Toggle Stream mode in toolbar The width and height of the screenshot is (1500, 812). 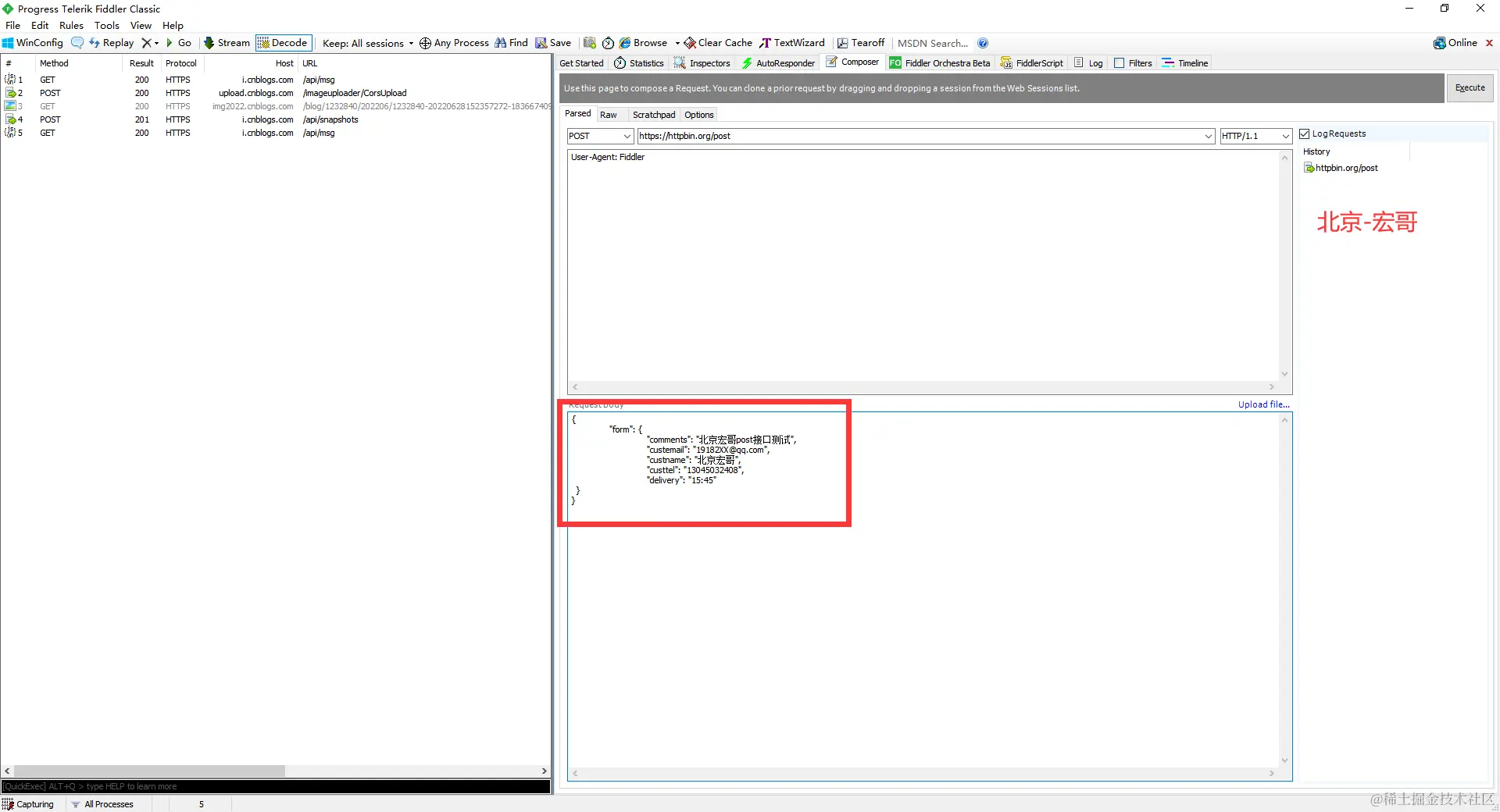[x=227, y=43]
